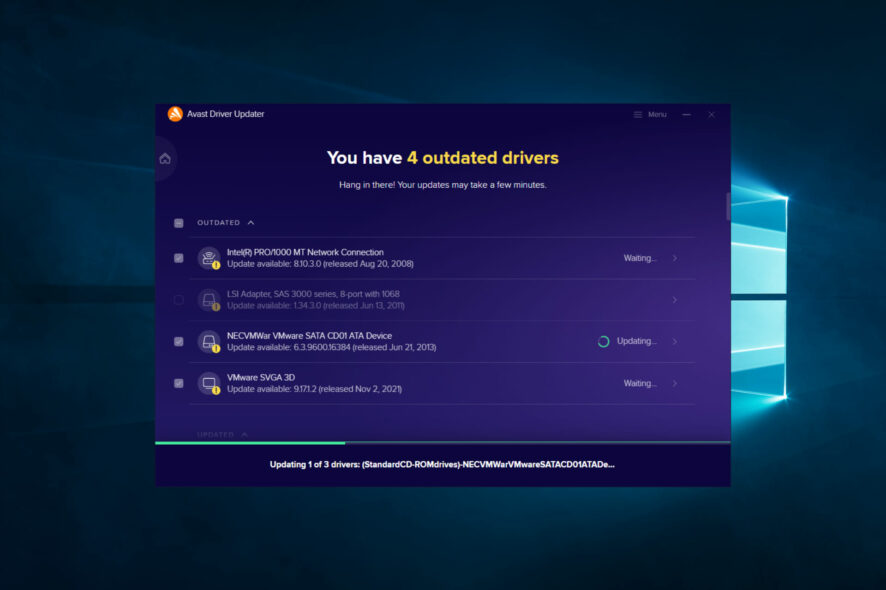Click the NECVMWar SATA CD-ROM device icon
Screen dimensions: 886x590
coord(209,341)
